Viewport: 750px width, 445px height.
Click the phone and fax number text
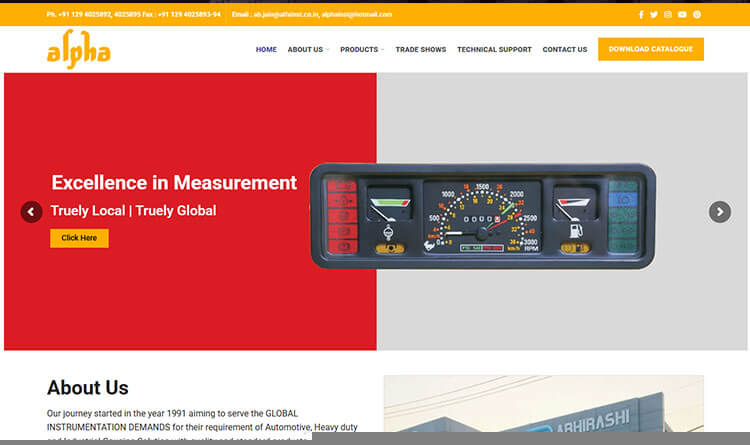[133, 14]
